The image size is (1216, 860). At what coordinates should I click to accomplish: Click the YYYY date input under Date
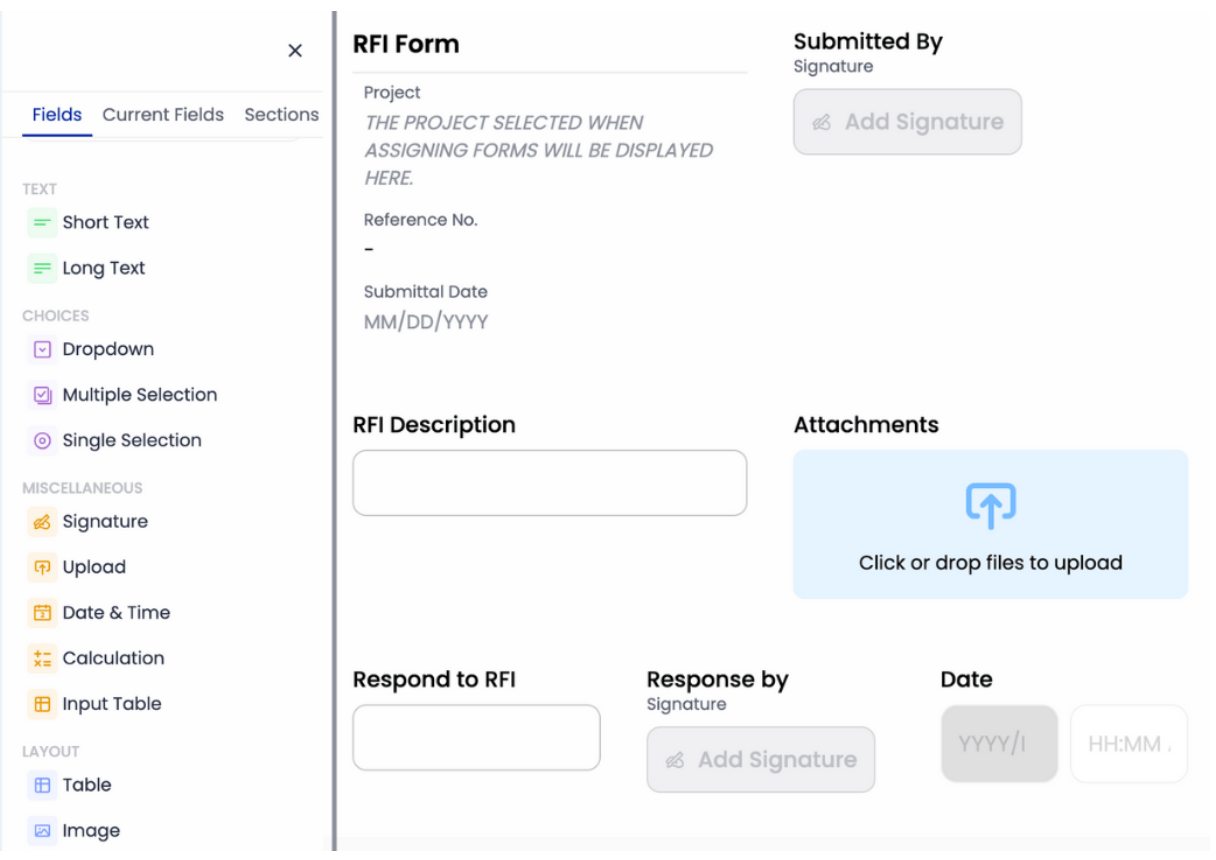coord(1000,744)
